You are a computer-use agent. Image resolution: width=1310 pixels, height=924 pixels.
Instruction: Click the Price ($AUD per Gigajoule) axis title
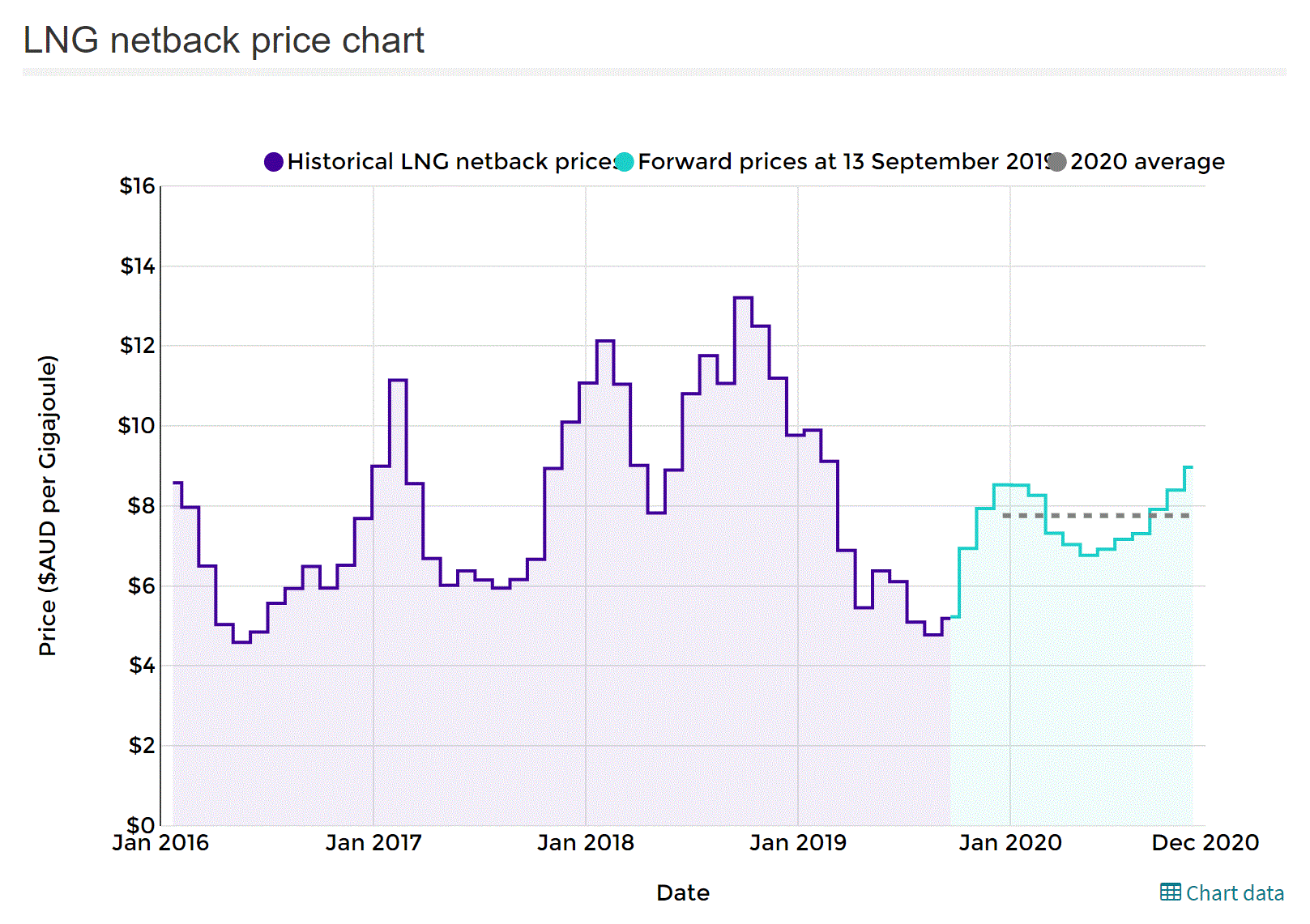48,505
